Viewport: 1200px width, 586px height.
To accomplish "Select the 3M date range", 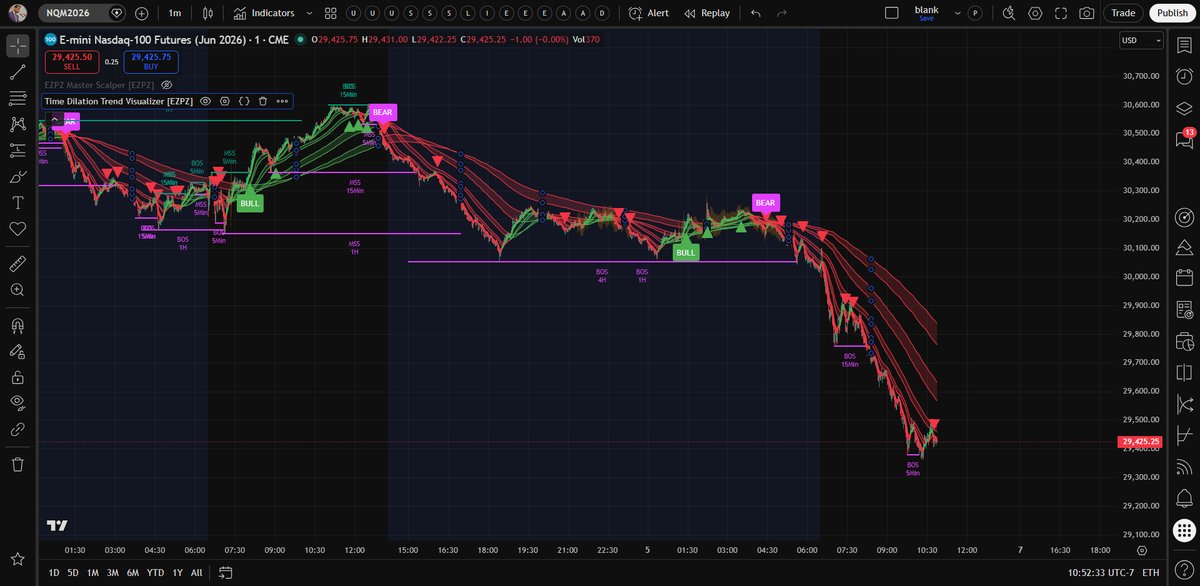I will (x=113, y=572).
